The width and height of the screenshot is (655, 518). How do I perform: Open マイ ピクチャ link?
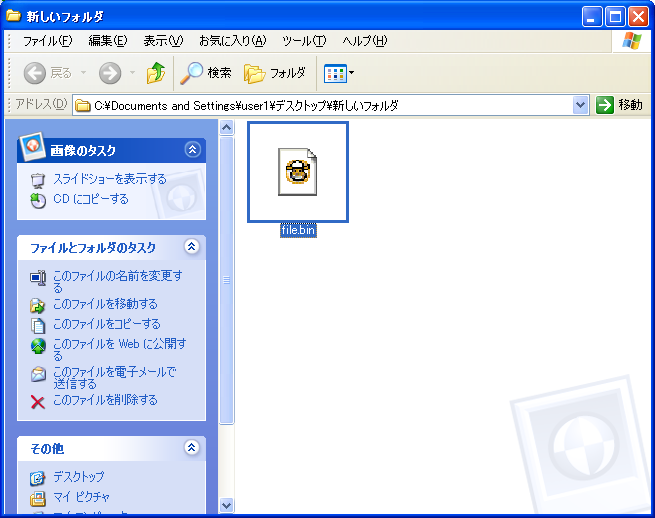point(81,497)
